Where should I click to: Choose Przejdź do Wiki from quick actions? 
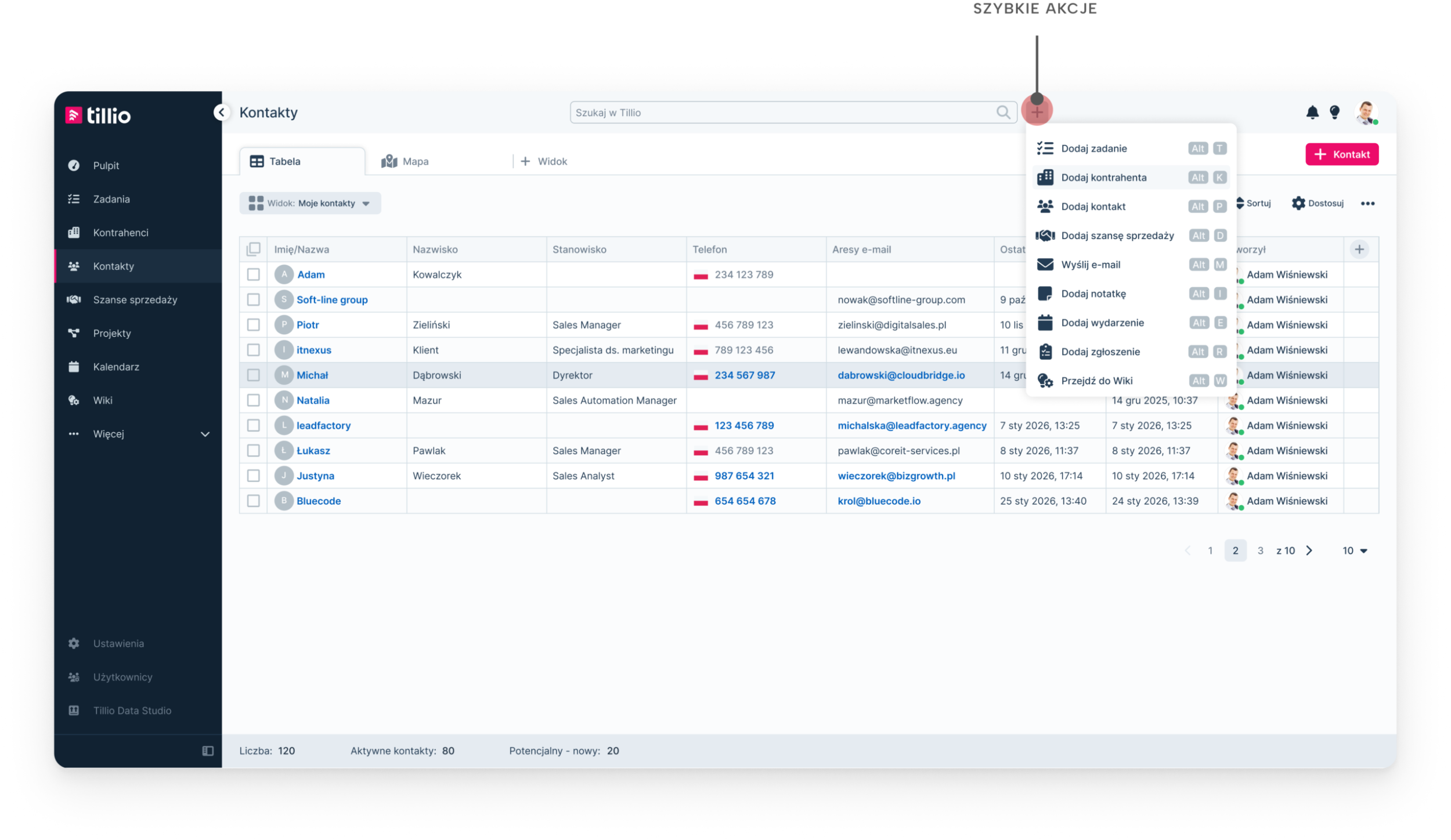[x=1131, y=381]
